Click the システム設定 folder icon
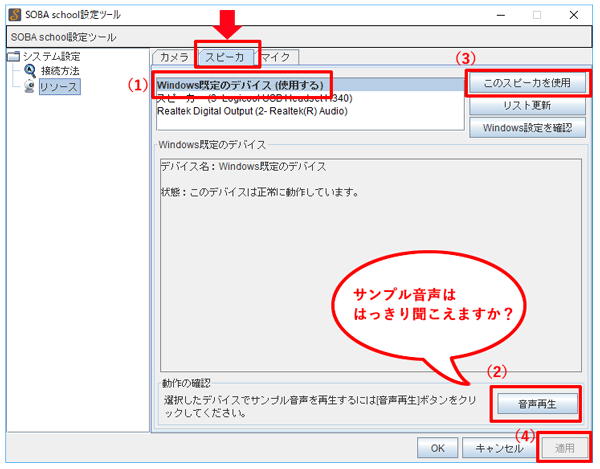This screenshot has width=600, height=469. [13, 57]
